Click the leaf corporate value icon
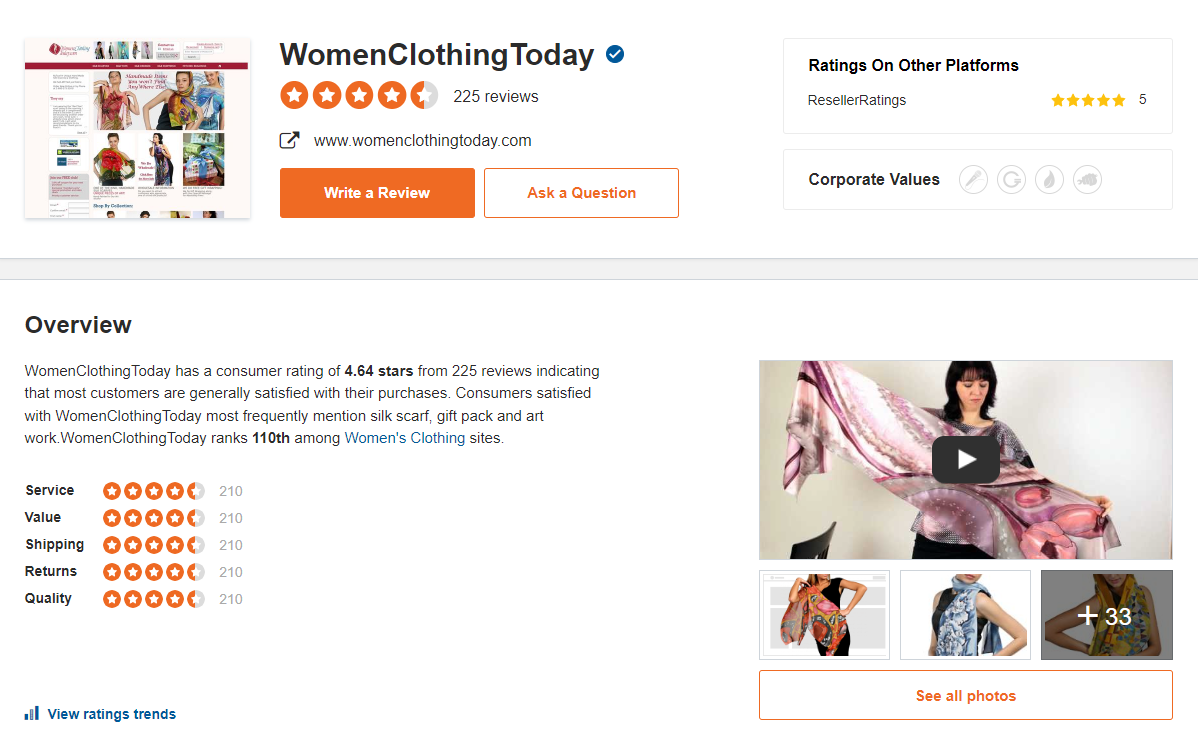 pos(1049,180)
